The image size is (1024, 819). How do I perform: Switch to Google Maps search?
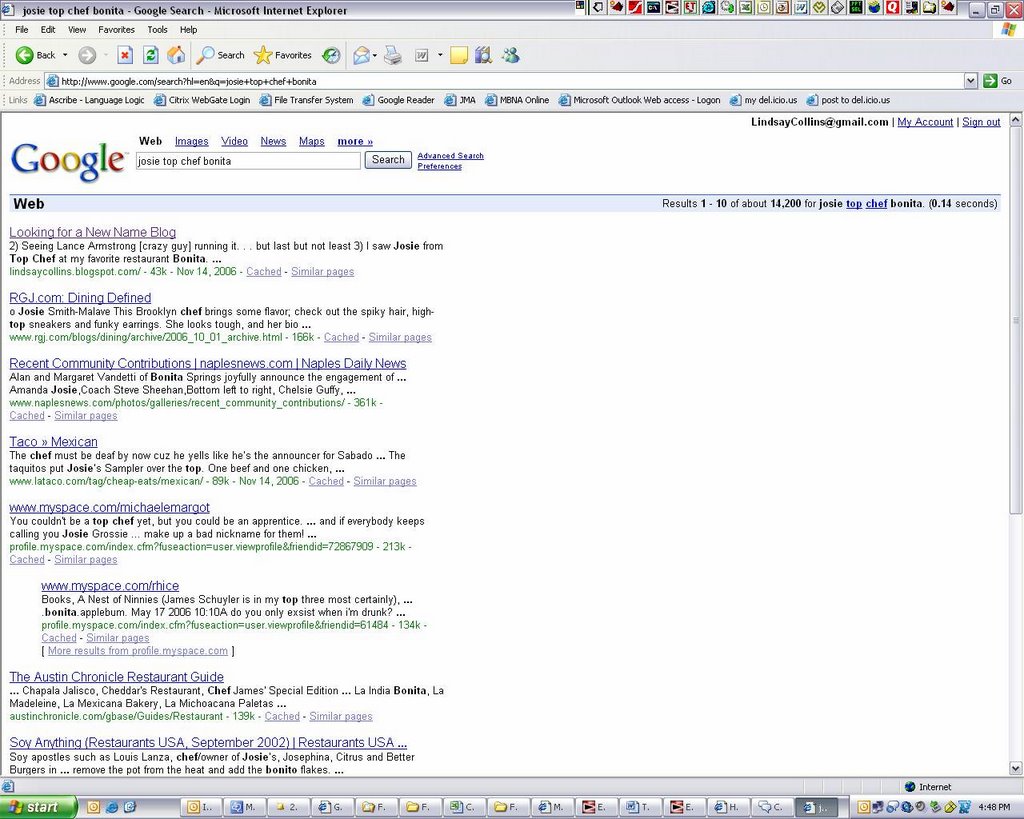tap(312, 141)
